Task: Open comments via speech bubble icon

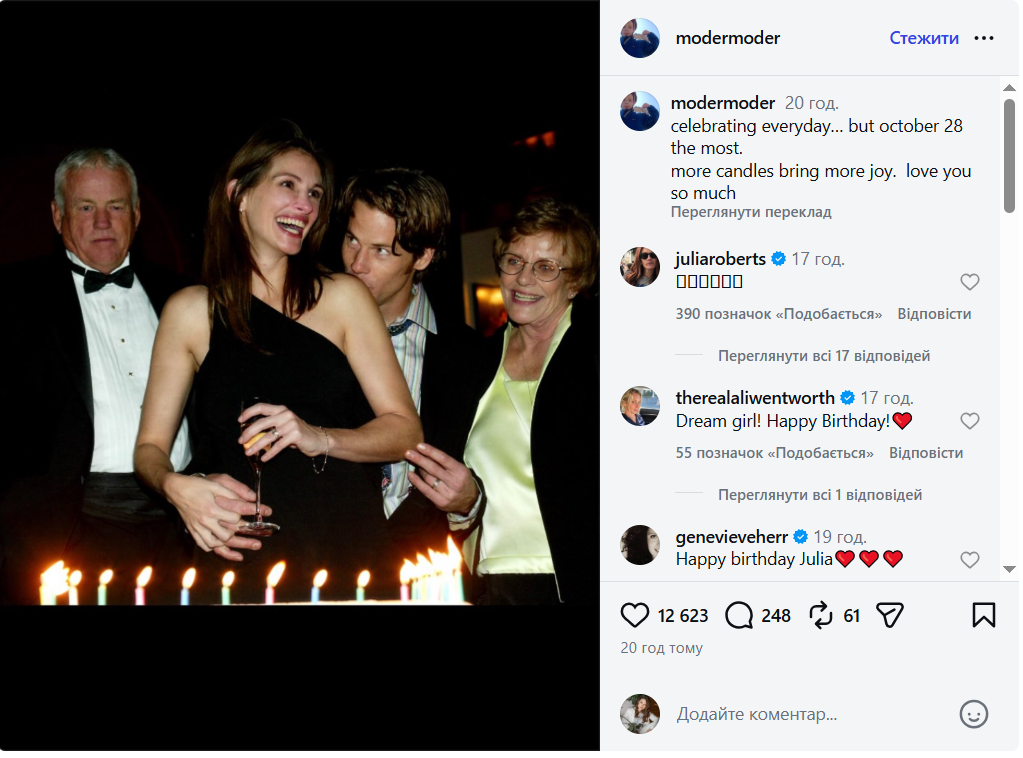Action: (x=739, y=615)
